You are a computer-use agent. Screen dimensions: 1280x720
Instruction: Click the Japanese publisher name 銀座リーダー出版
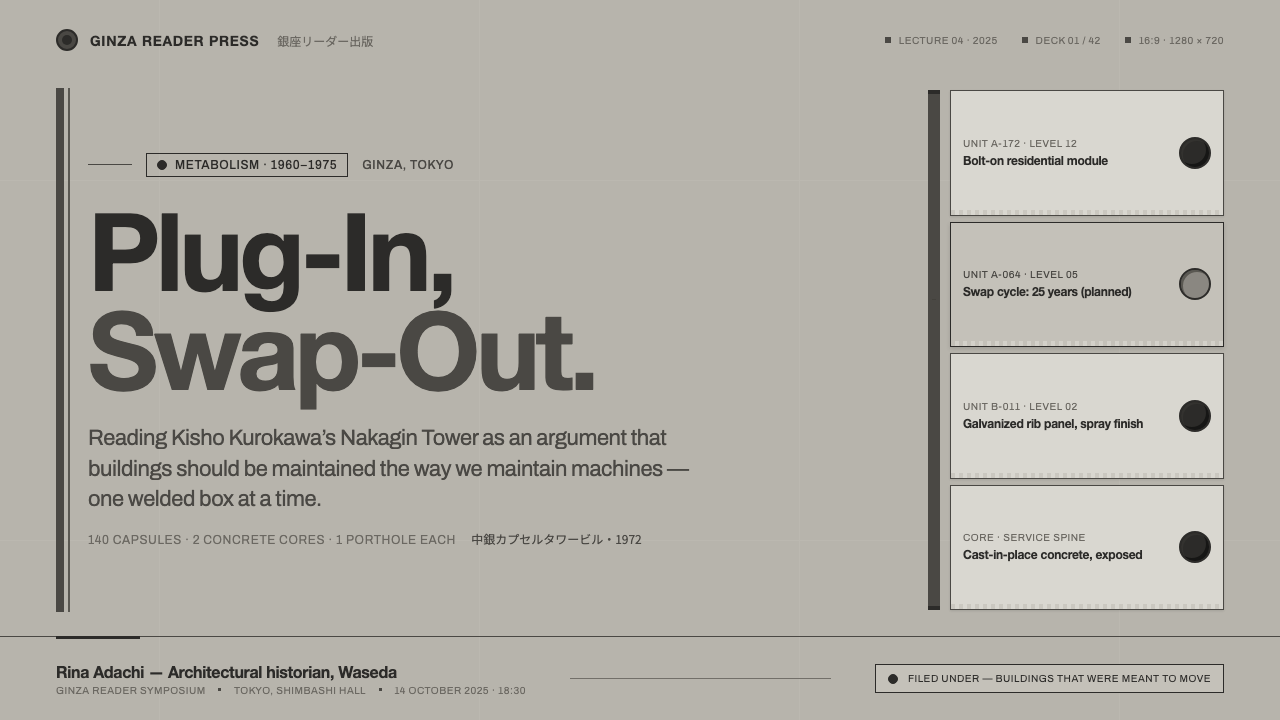pyautogui.click(x=325, y=42)
